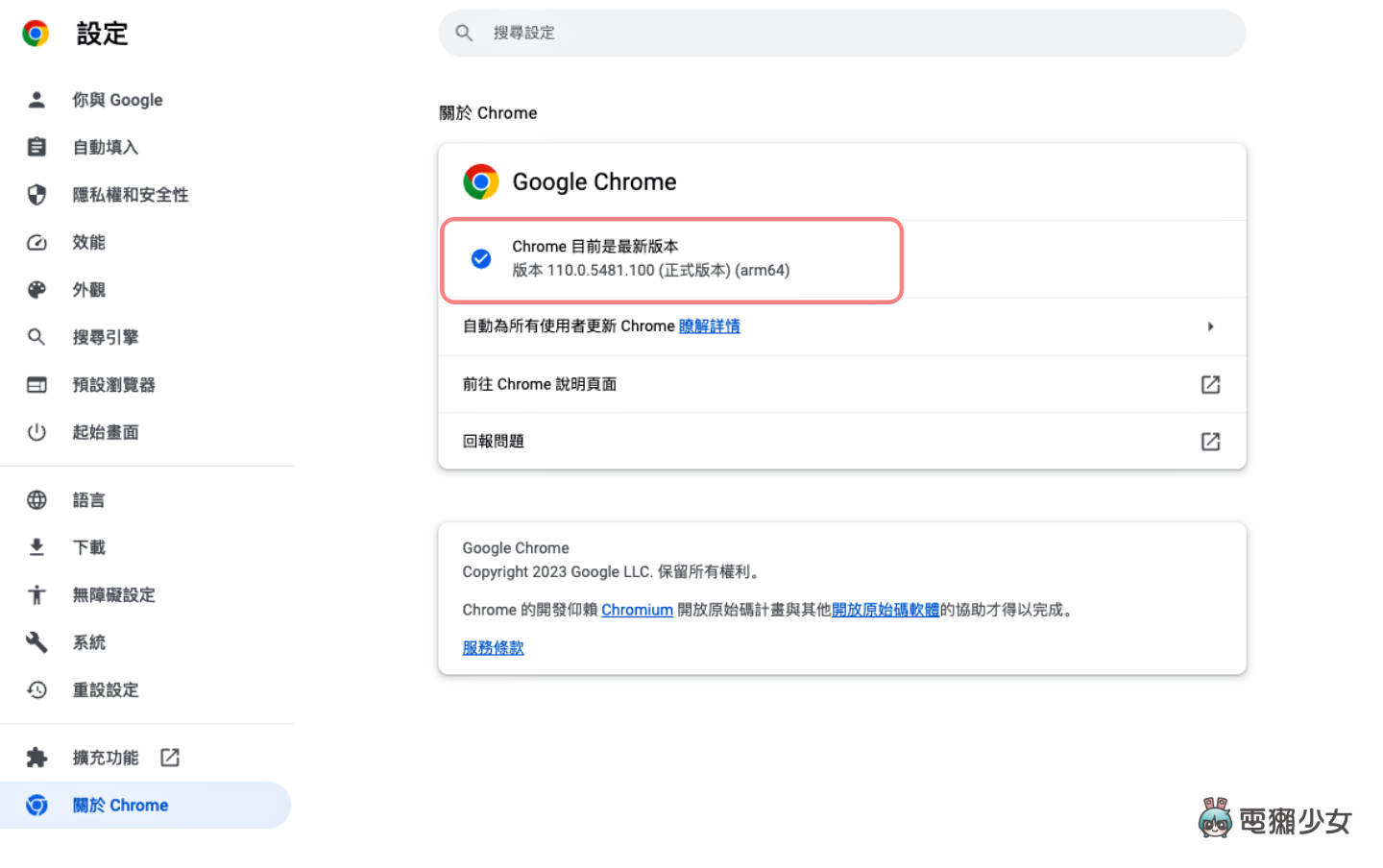
Task: Select the 擴充功能 puzzle-piece icon
Action: pyautogui.click(x=36, y=757)
